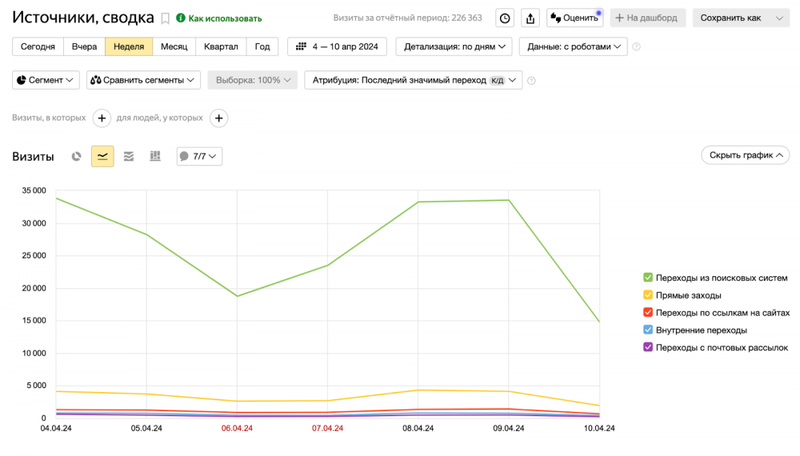Click the export share icon
This screenshot has width=800, height=456.
coord(530,18)
